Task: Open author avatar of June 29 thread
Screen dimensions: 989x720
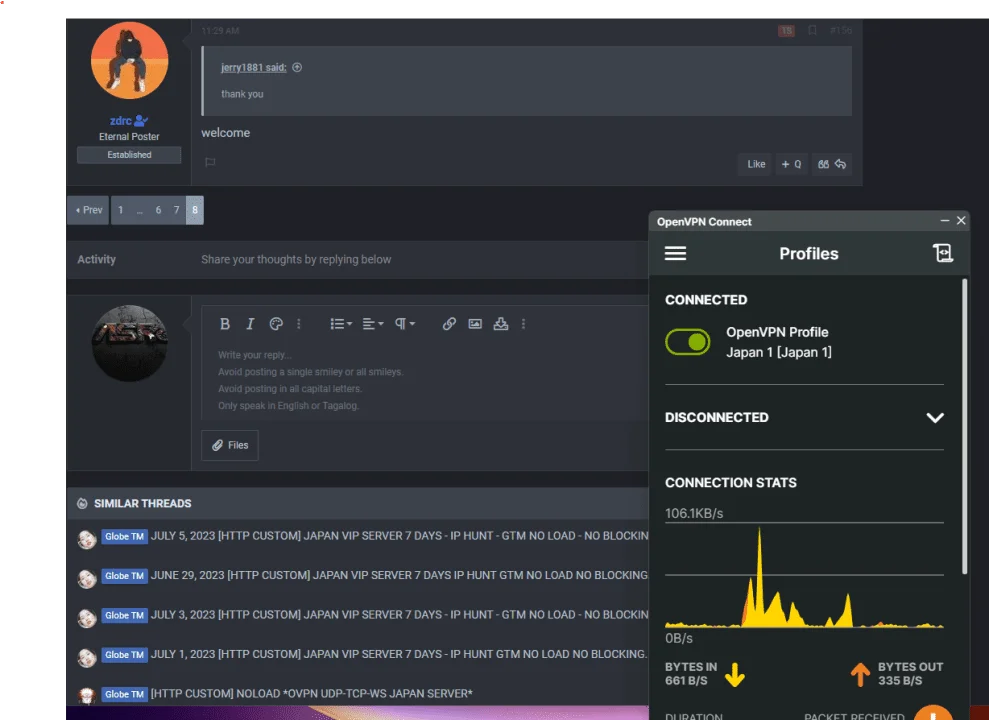Action: click(86, 578)
